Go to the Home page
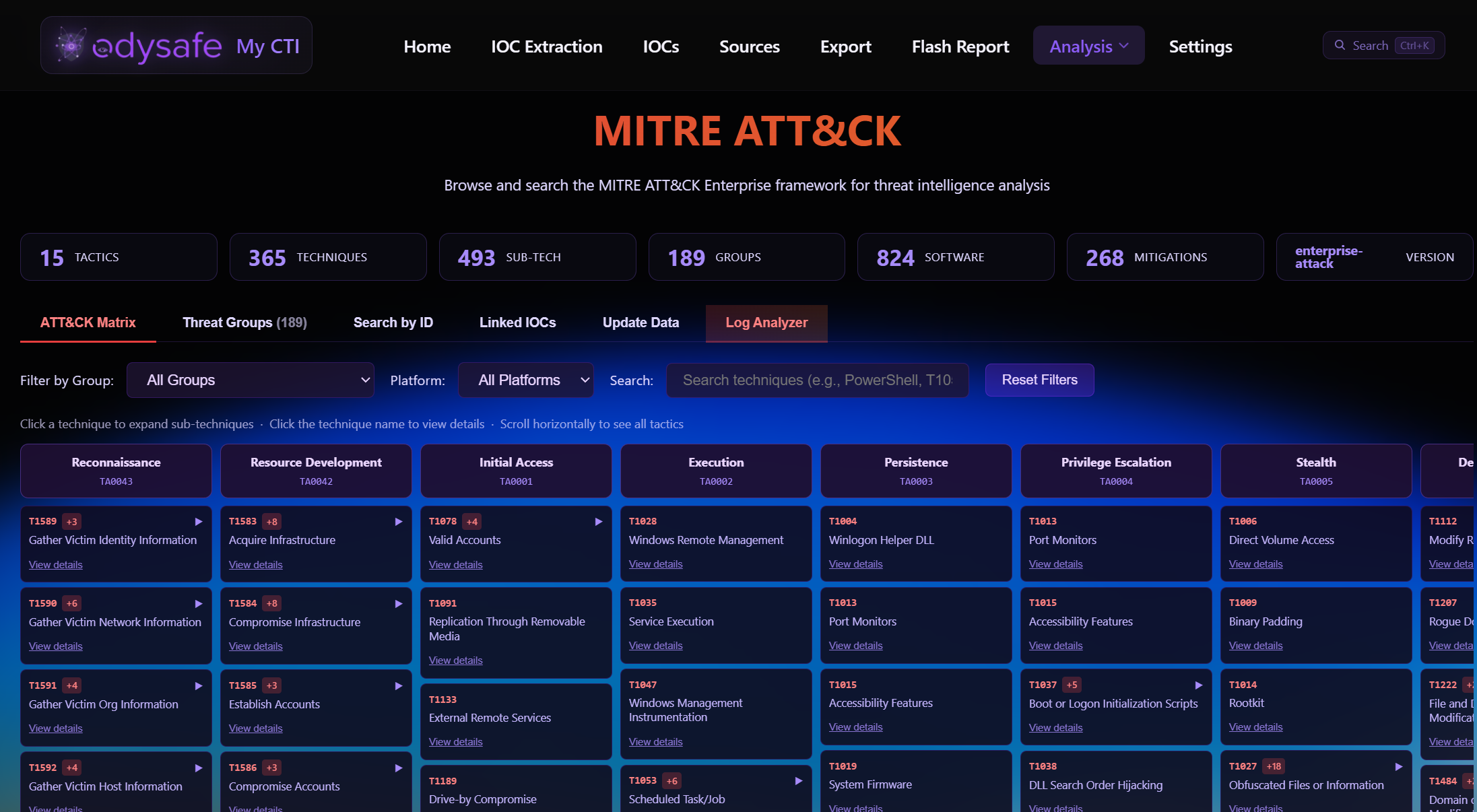The image size is (1477, 812). click(x=427, y=46)
